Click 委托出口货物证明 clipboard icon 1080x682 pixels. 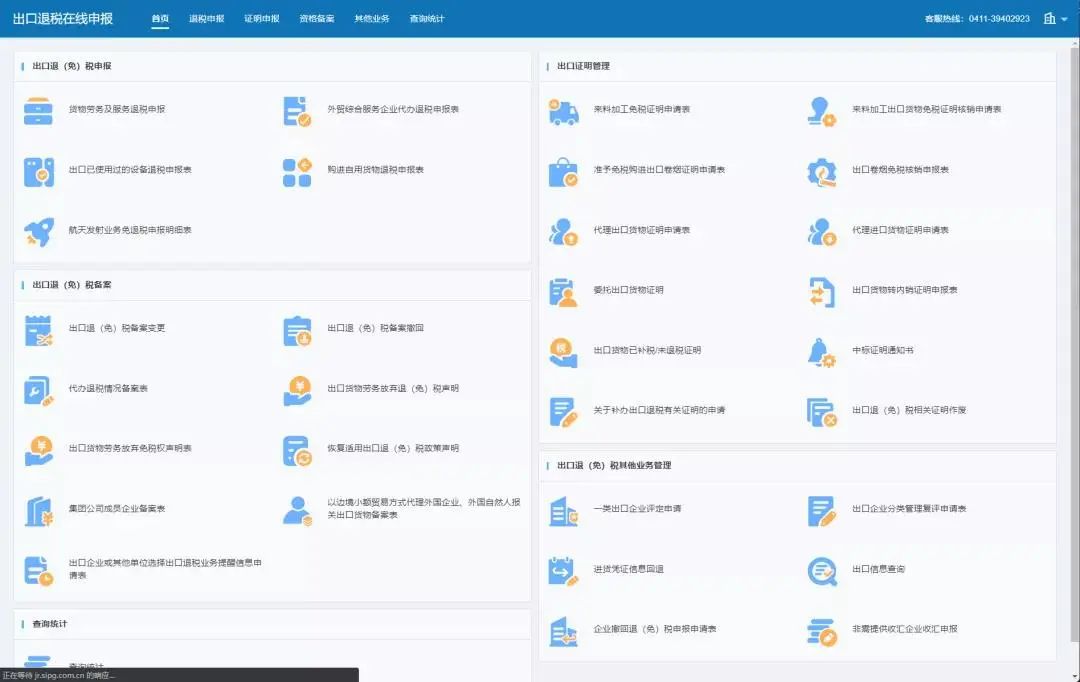point(563,292)
